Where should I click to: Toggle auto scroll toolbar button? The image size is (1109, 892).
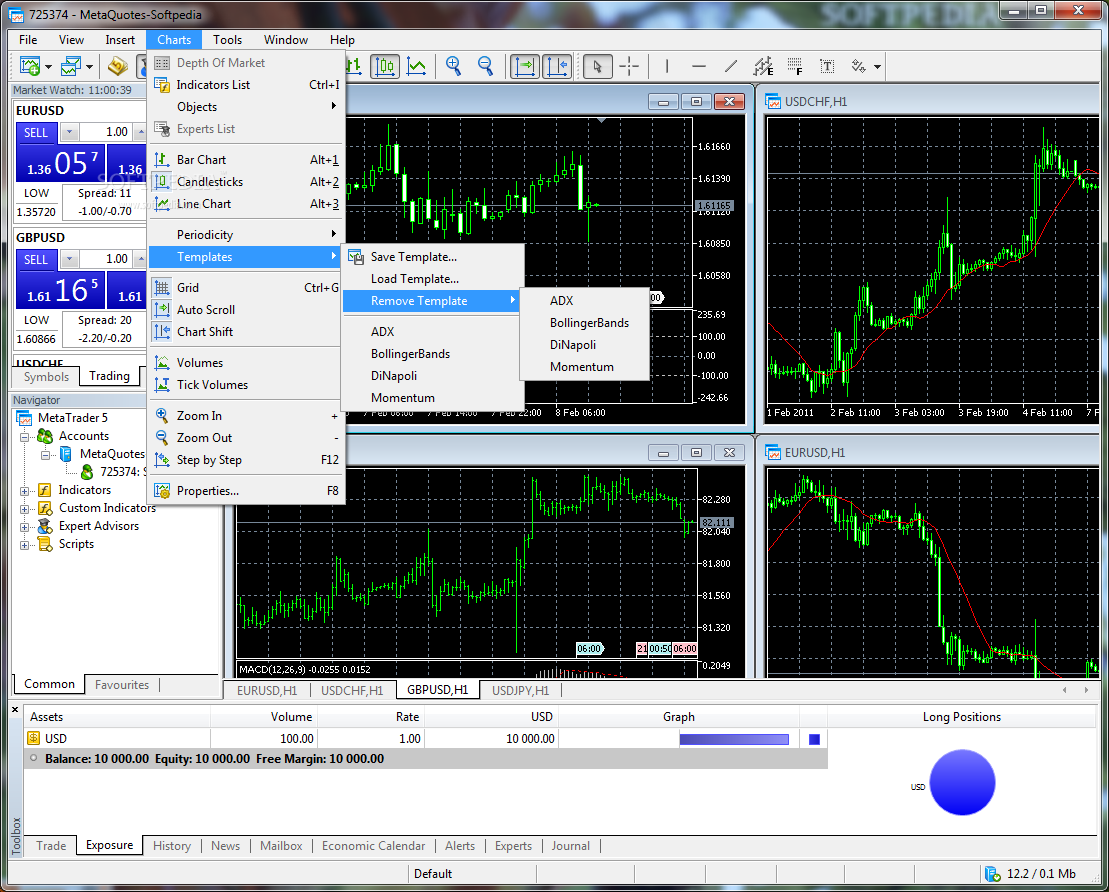[x=525, y=66]
